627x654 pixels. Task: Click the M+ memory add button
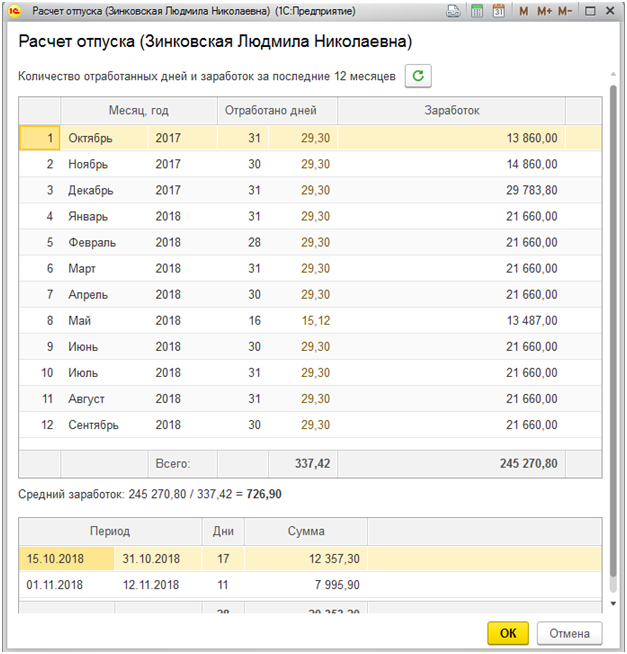point(545,11)
